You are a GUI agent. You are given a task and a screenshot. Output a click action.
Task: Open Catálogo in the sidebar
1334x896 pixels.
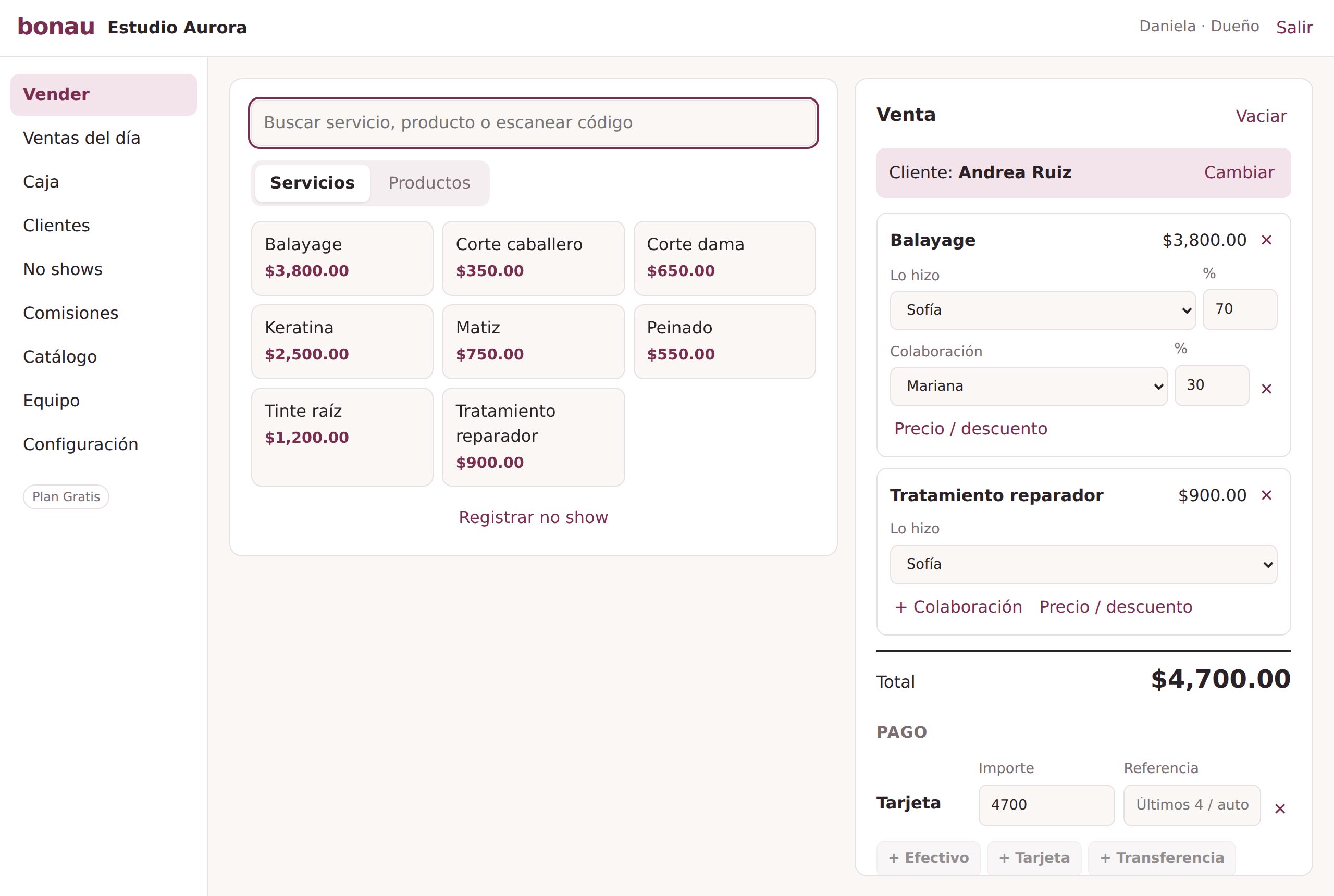(104, 356)
